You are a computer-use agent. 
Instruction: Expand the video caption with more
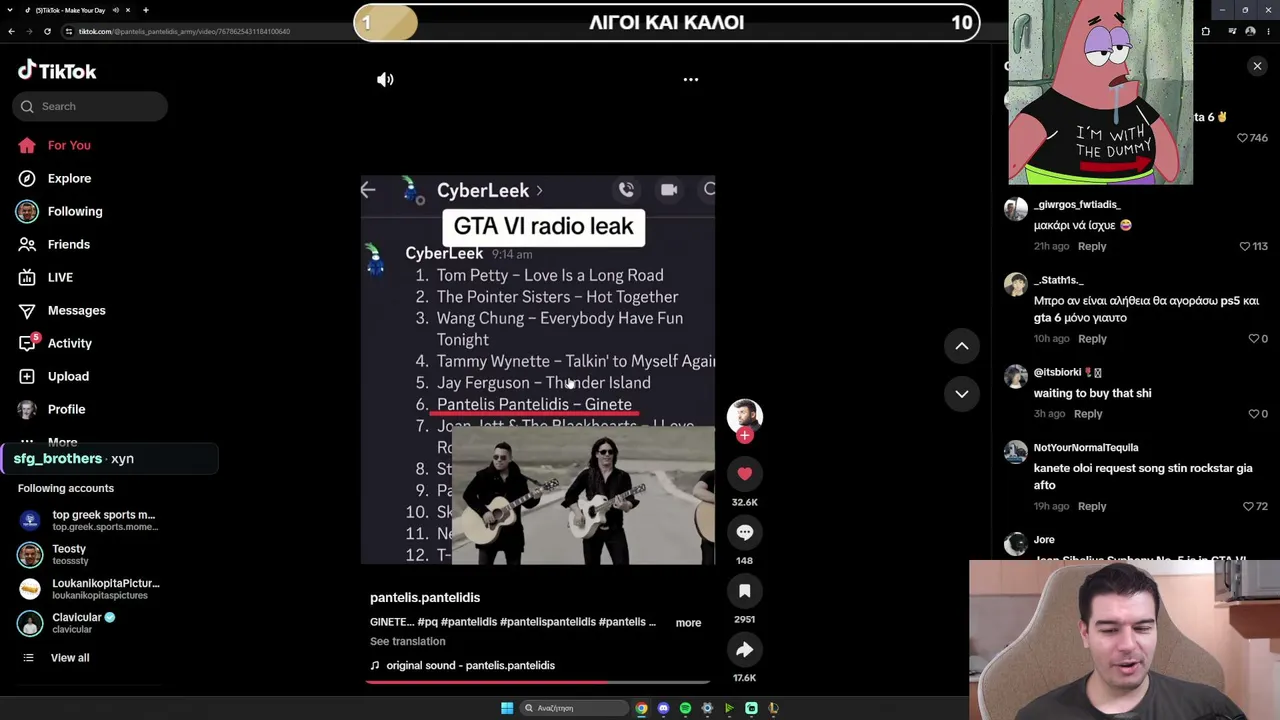[x=688, y=622]
